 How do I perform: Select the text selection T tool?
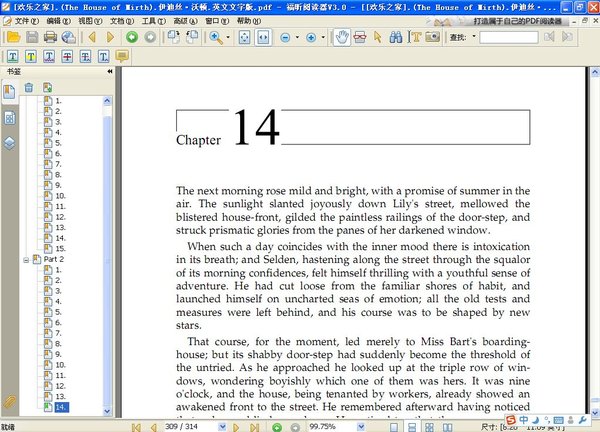tap(415, 37)
